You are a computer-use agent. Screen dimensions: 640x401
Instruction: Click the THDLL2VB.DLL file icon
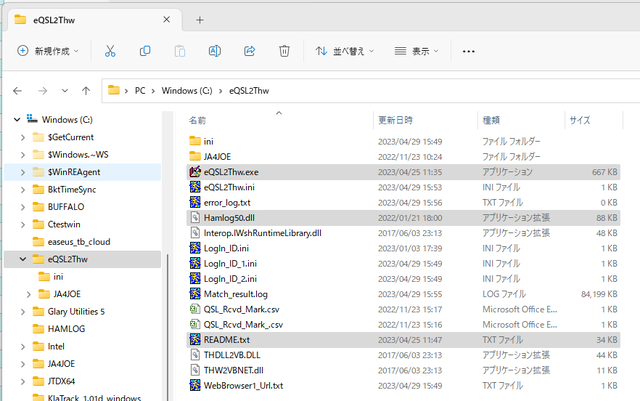(195, 355)
